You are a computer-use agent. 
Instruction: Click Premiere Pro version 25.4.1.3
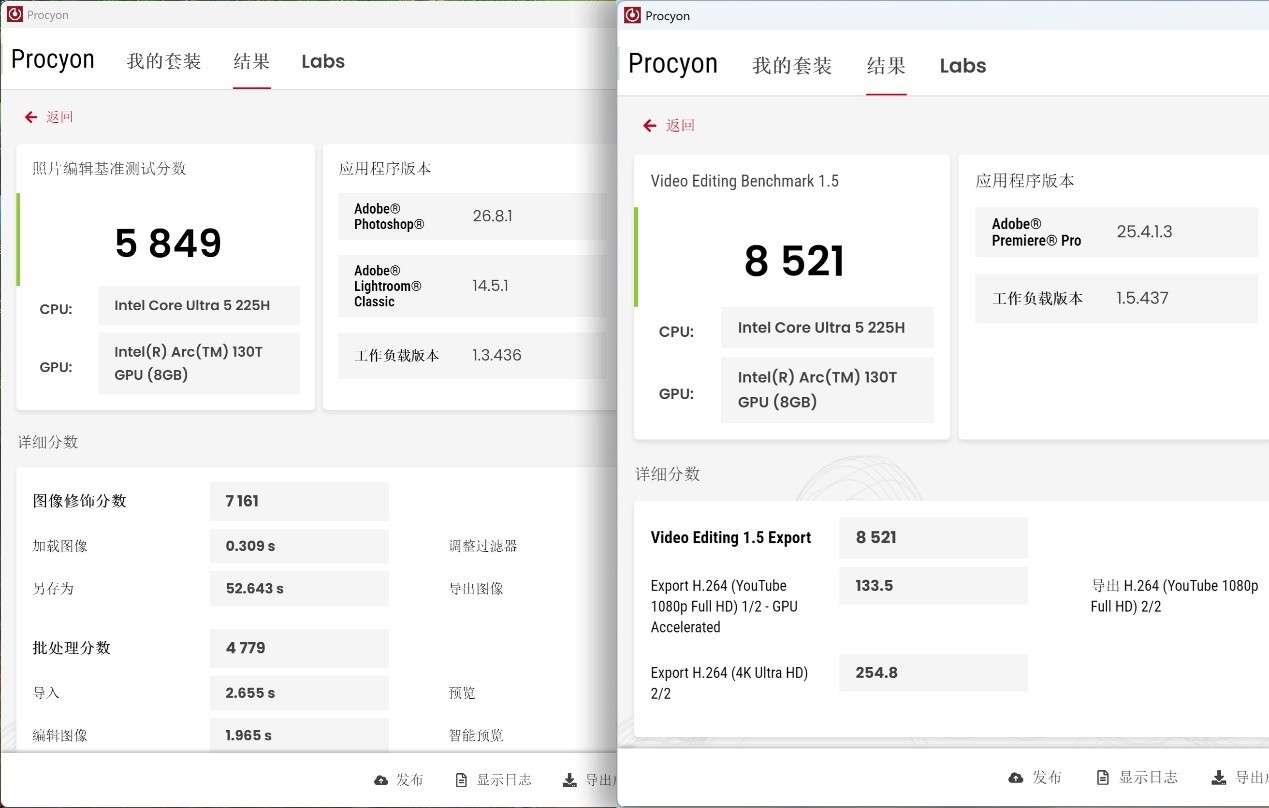[x=1144, y=232]
